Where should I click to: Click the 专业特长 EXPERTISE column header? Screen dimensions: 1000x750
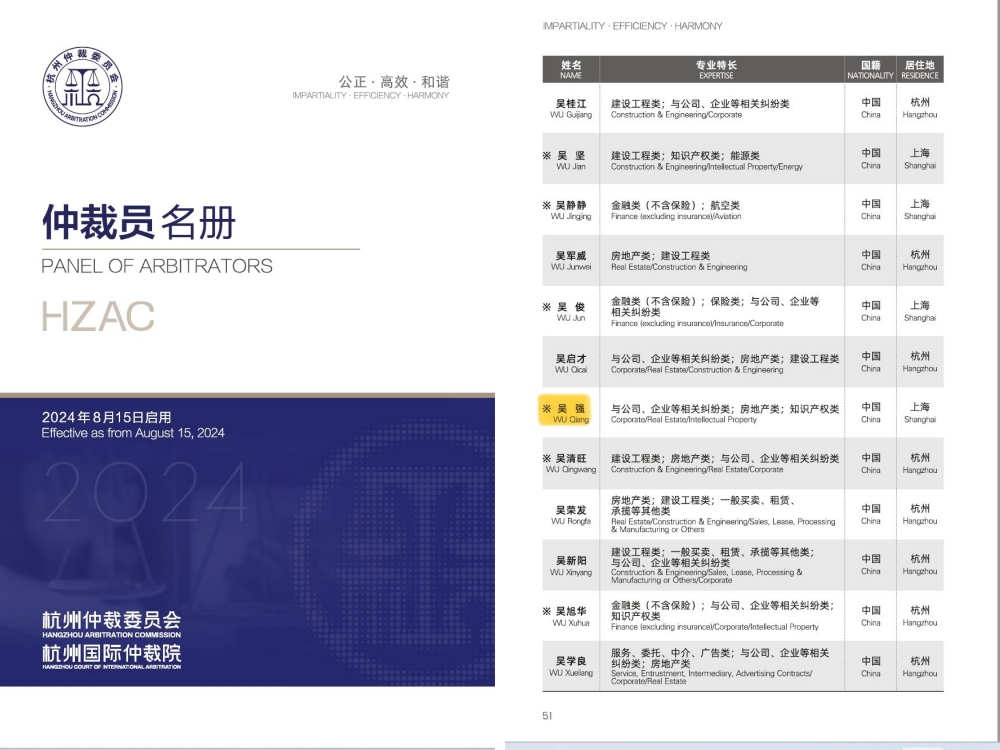716,70
